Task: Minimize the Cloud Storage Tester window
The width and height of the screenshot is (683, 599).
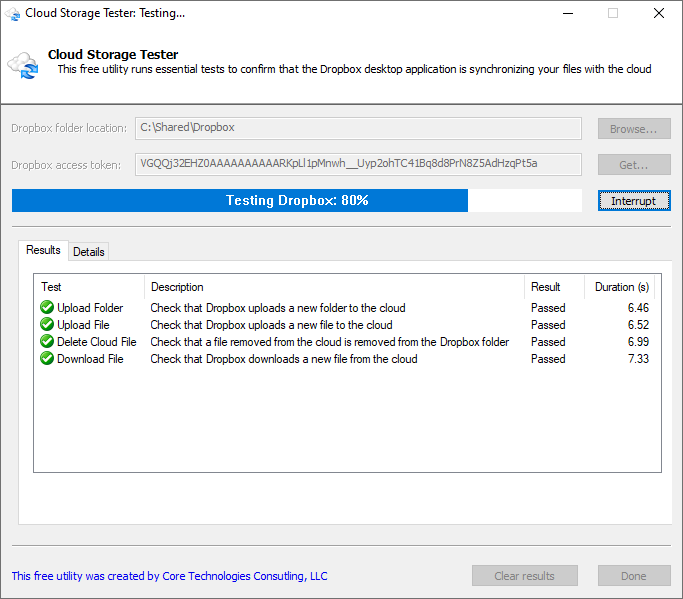Action: pos(568,14)
